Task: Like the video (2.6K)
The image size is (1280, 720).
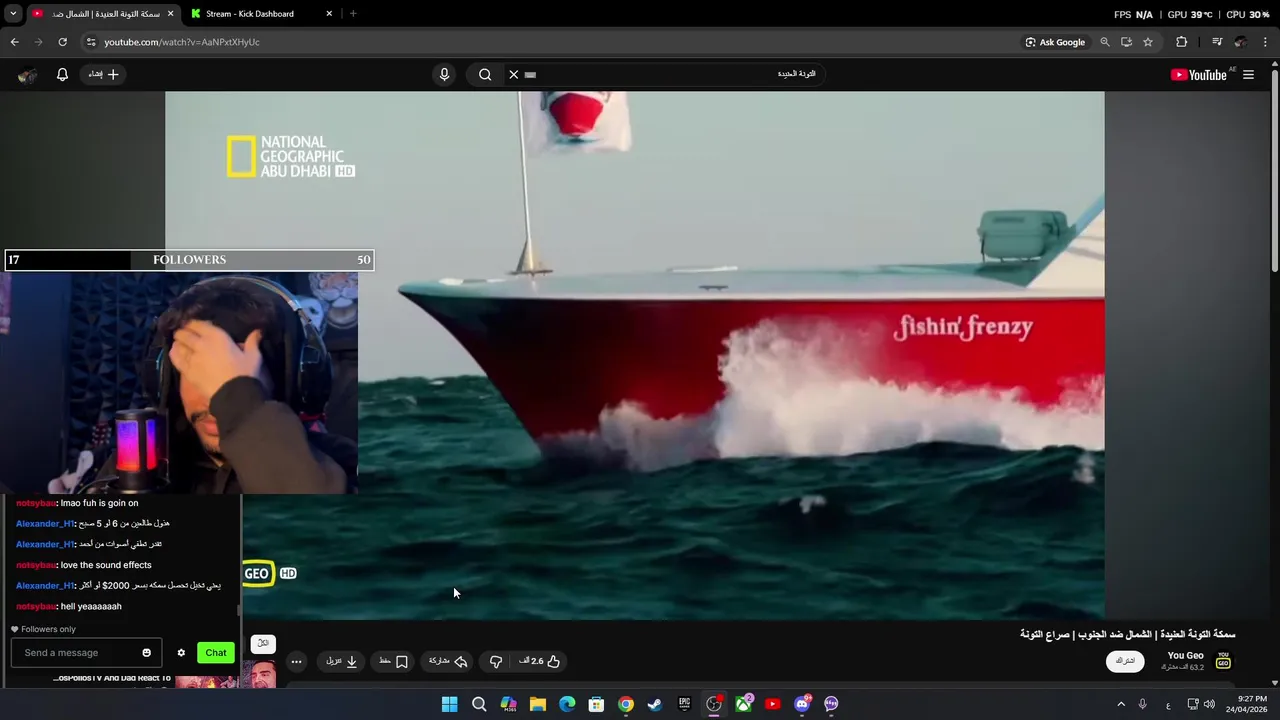Action: coord(540,661)
